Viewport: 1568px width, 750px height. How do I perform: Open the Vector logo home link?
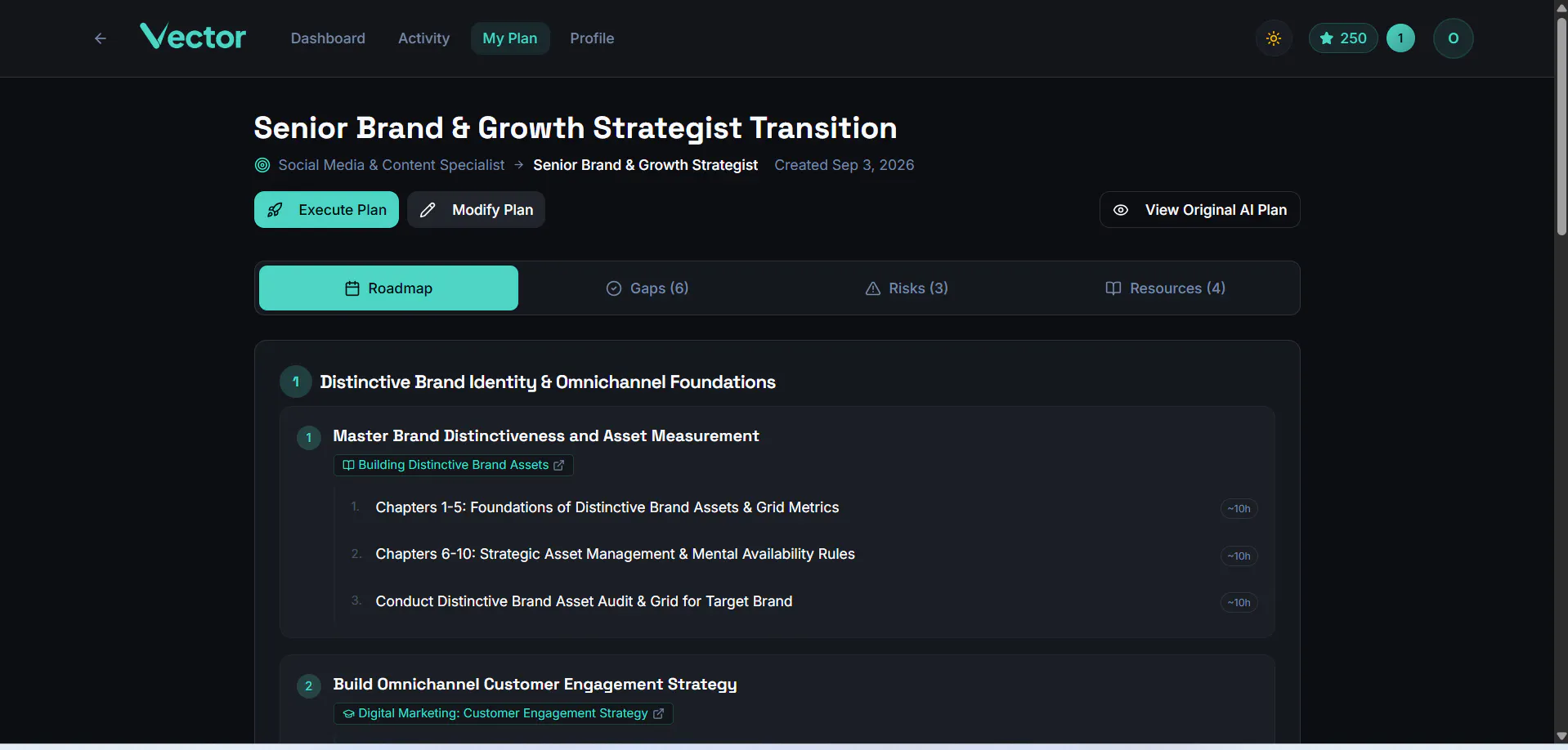[x=193, y=37]
